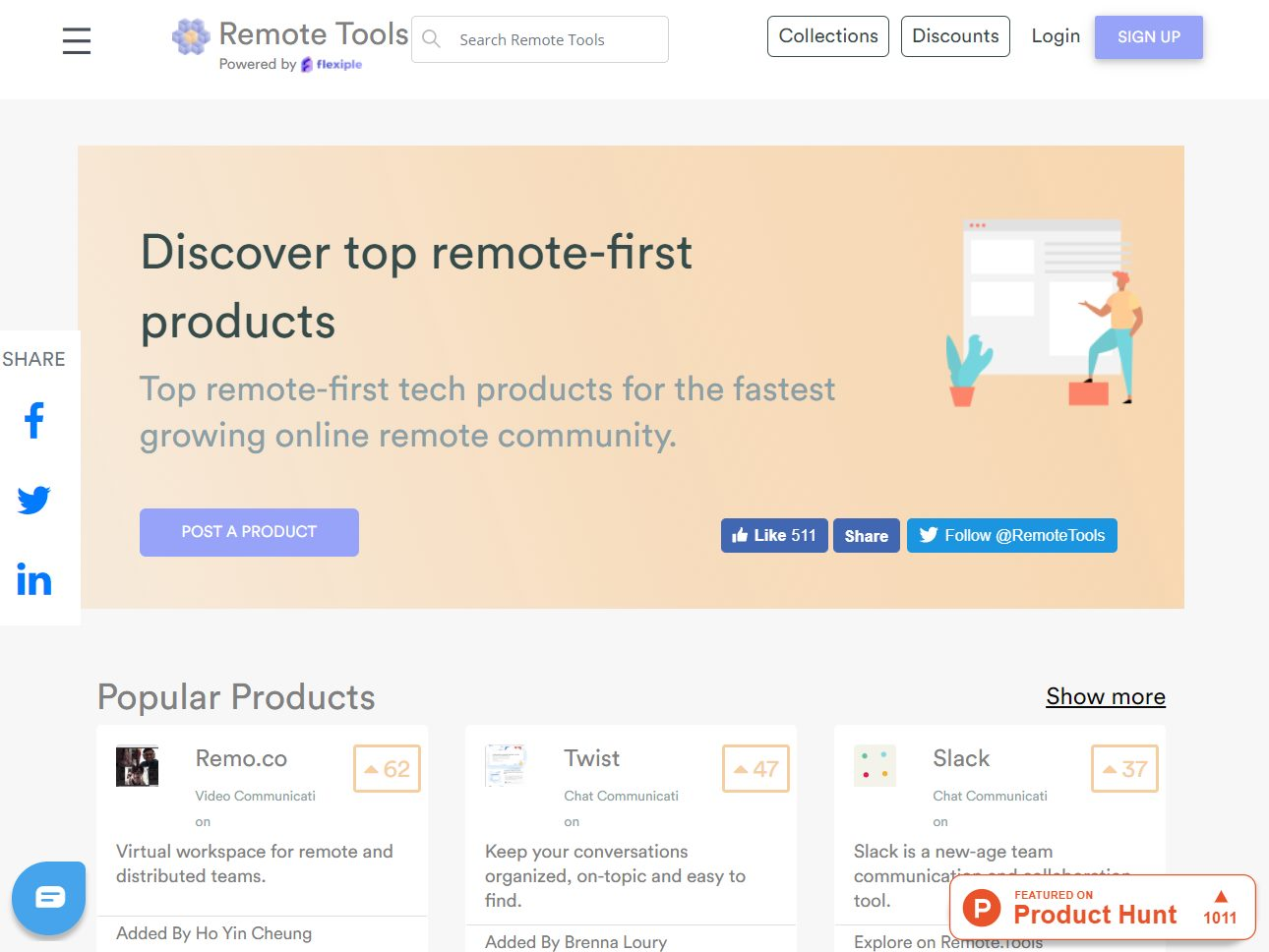Viewport: 1269px width, 952px height.
Task: Click 'Added By Ho Yin Cheung' text
Action: click(213, 933)
